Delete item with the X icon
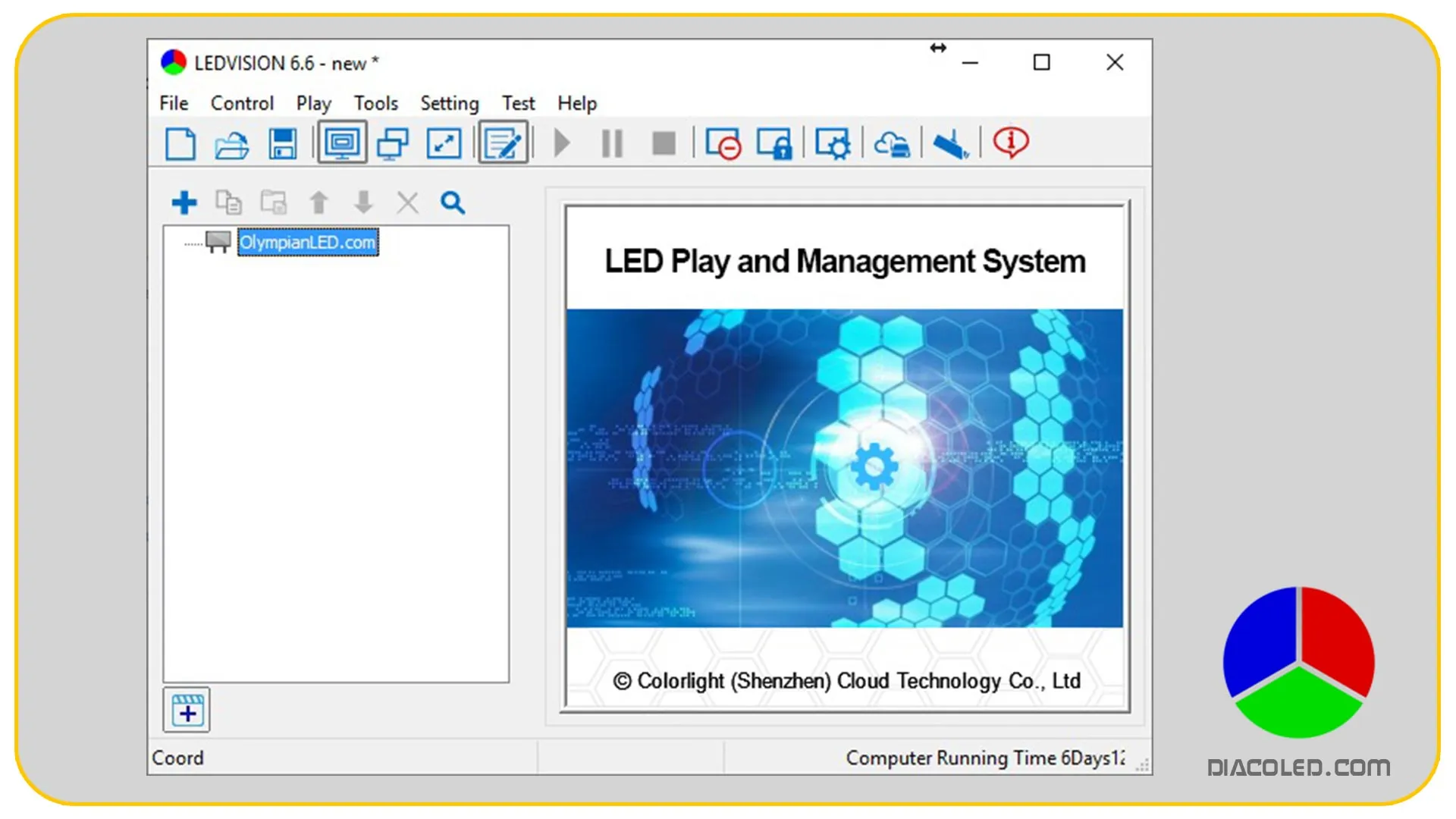This screenshot has width=1456, height=819. (408, 202)
